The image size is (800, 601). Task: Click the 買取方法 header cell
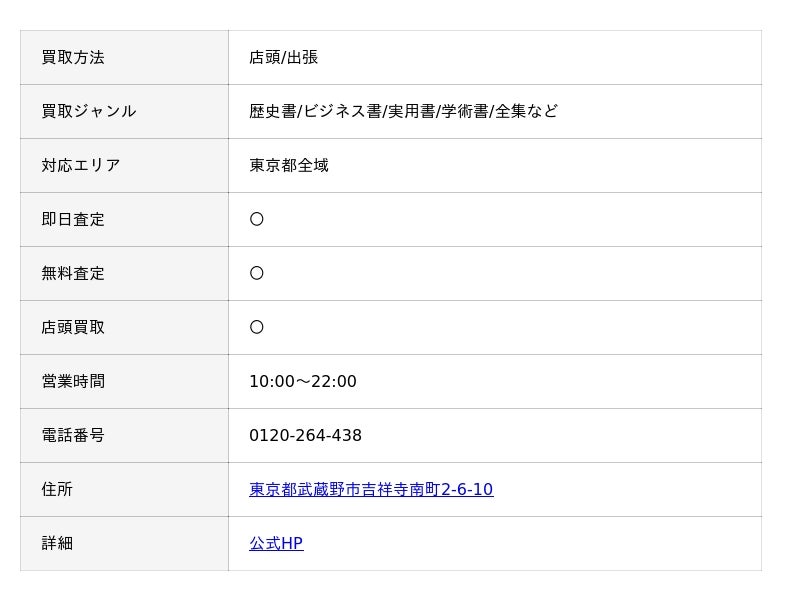point(124,57)
